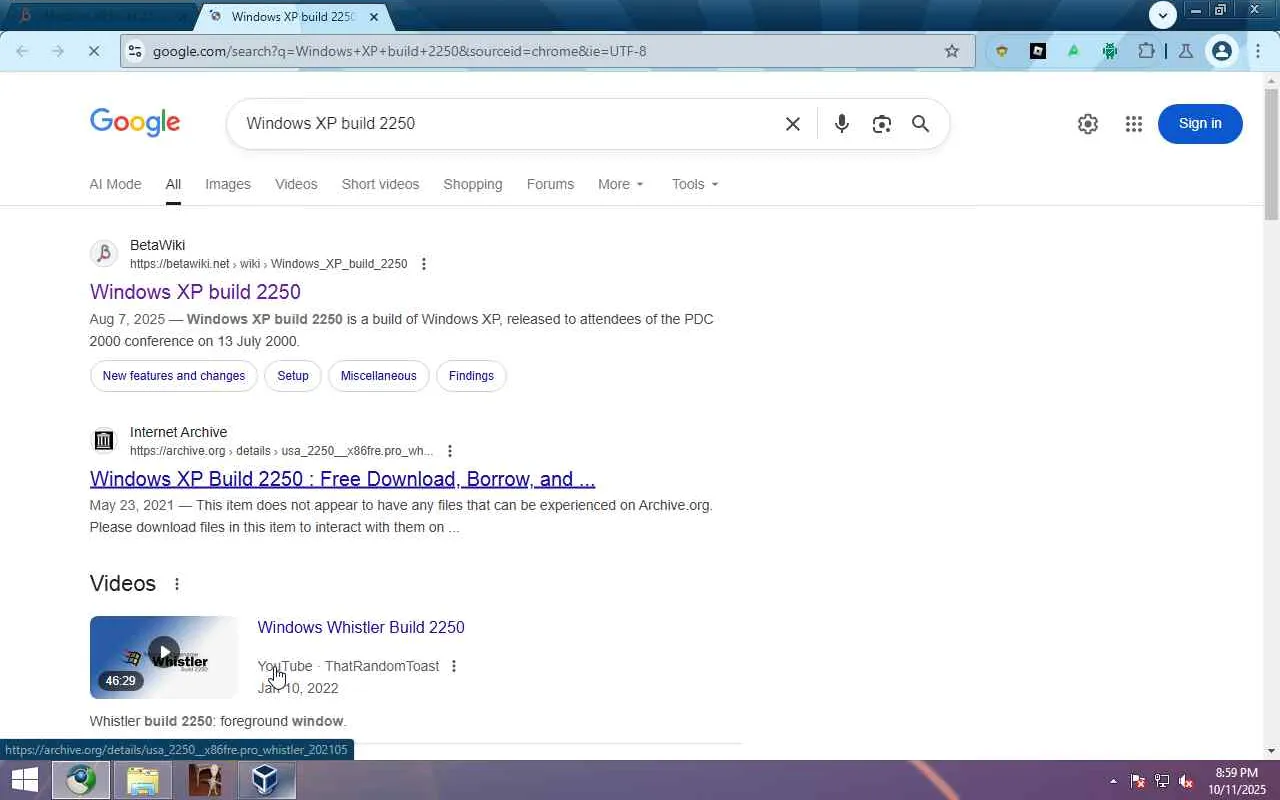Click the network icon in system tray

1162,781
